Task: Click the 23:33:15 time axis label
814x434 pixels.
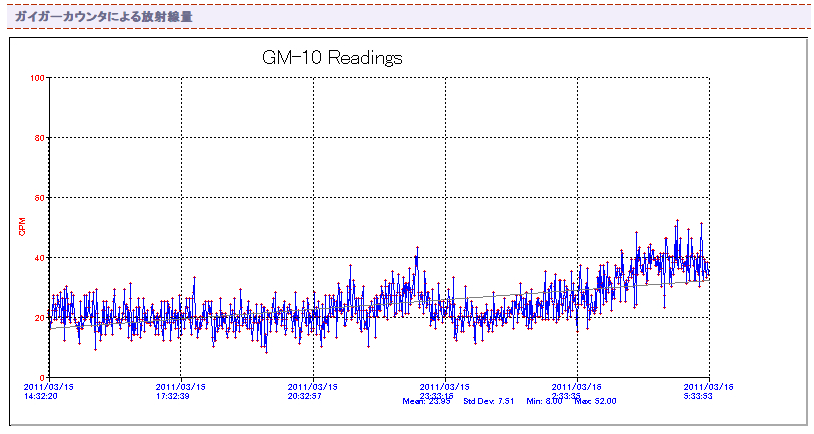Action: [x=444, y=395]
